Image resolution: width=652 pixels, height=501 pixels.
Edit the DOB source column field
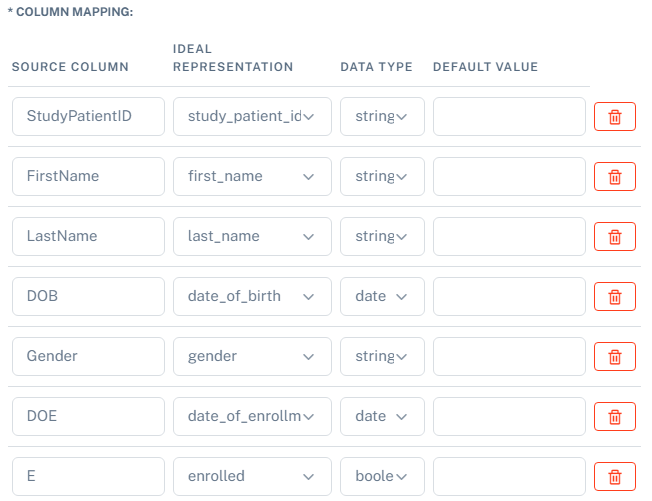88,296
